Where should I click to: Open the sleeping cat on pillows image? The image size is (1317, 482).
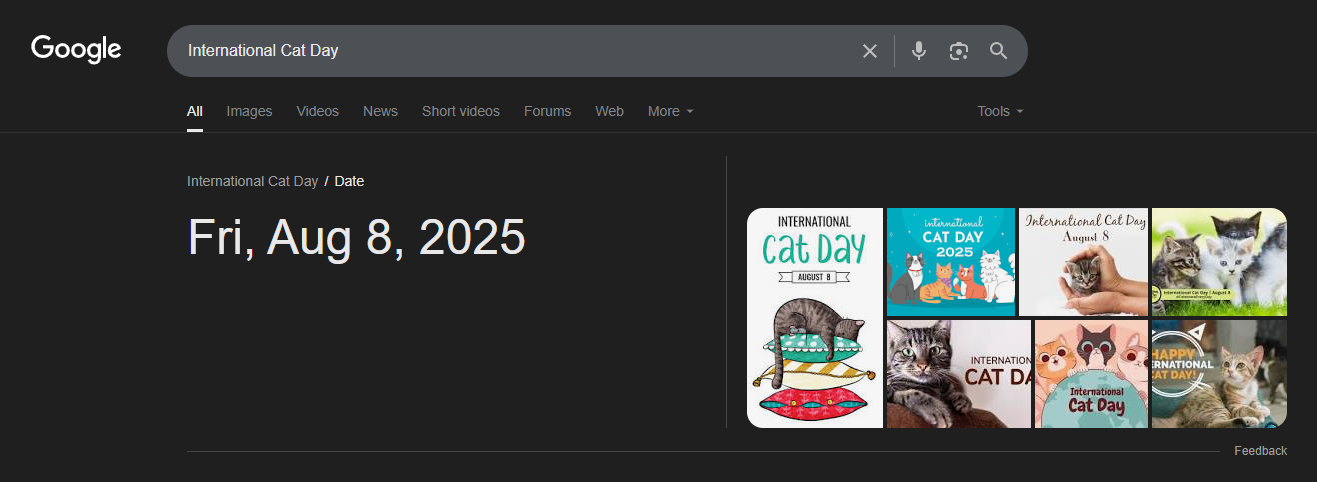tap(814, 318)
